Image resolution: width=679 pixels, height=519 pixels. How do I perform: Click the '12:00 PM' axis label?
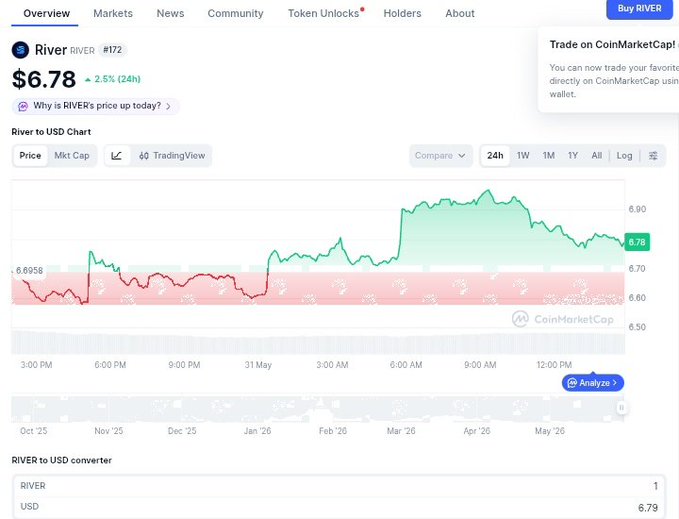click(x=554, y=365)
